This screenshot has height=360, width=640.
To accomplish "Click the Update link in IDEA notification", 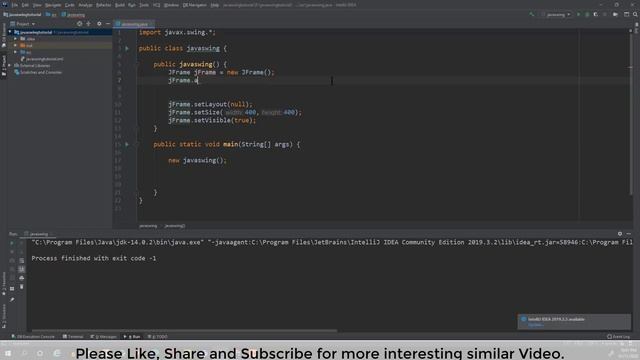I will click(535, 325).
